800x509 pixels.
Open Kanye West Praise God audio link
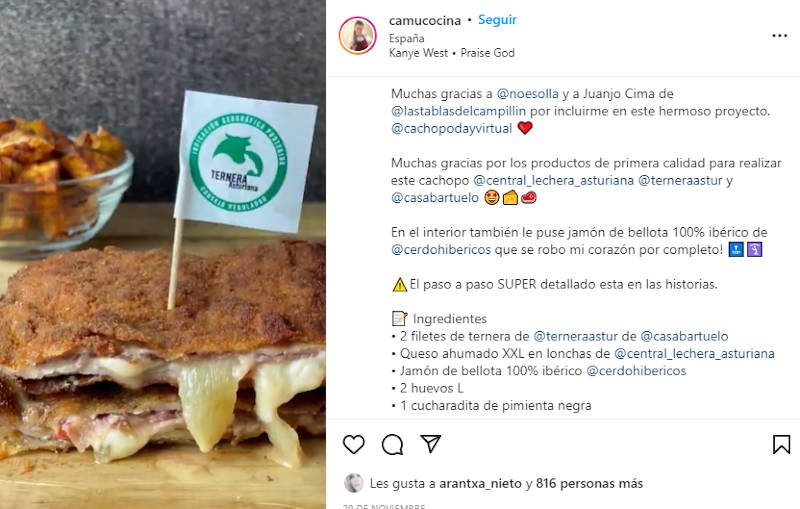point(452,53)
